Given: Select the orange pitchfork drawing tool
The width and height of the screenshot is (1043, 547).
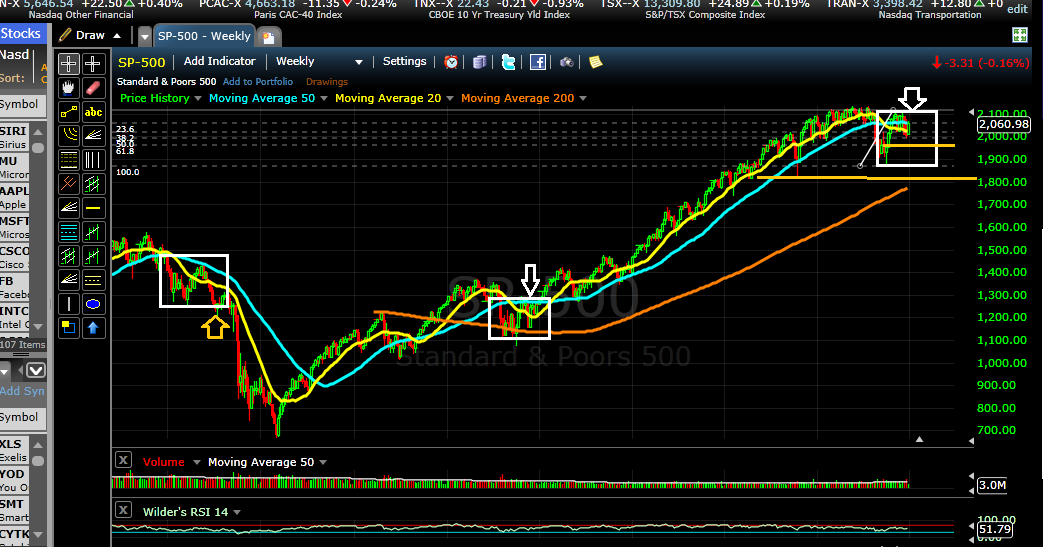Looking at the screenshot, I should pyautogui.click(x=69, y=184).
